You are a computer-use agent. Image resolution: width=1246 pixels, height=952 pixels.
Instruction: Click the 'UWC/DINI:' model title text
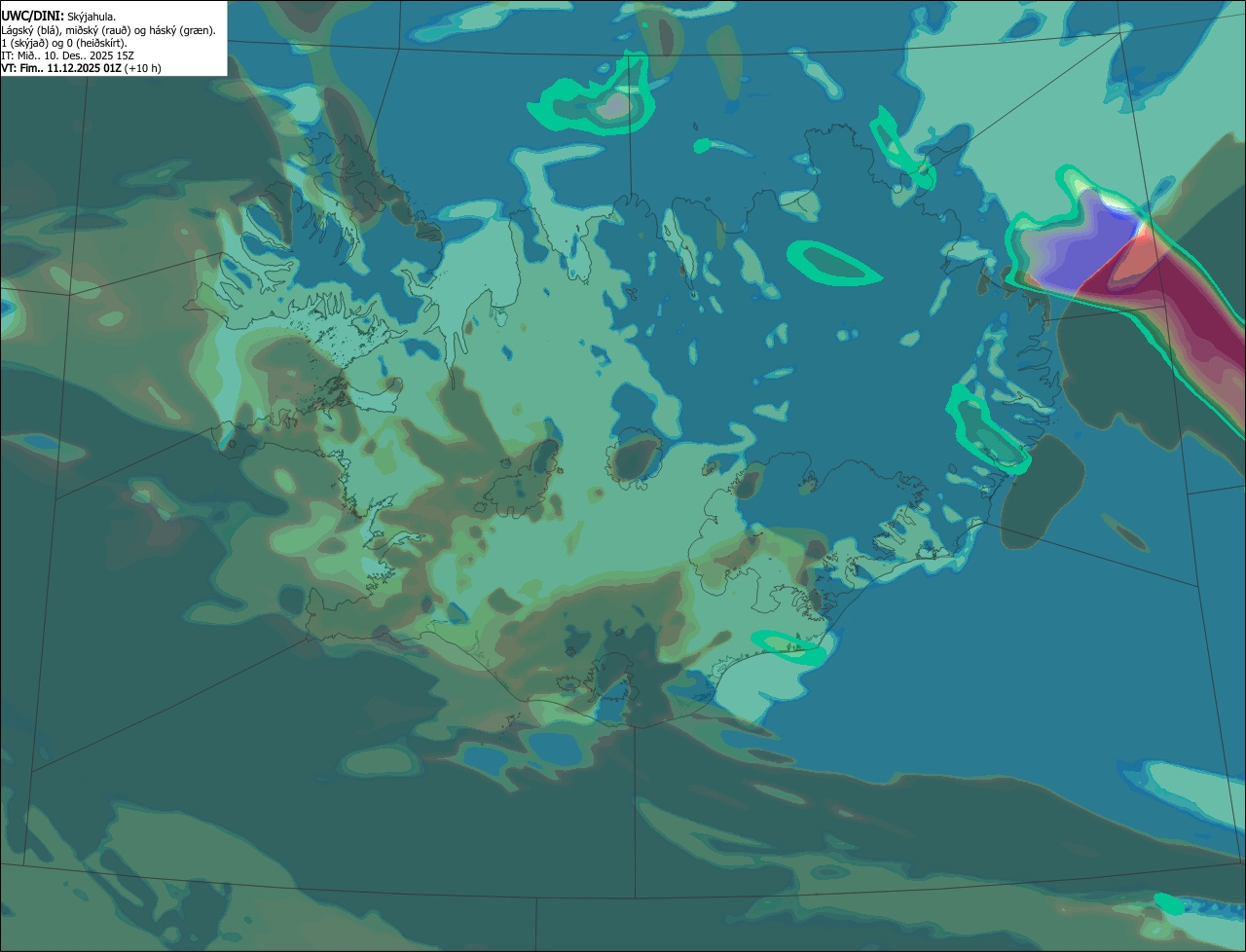tap(32, 16)
